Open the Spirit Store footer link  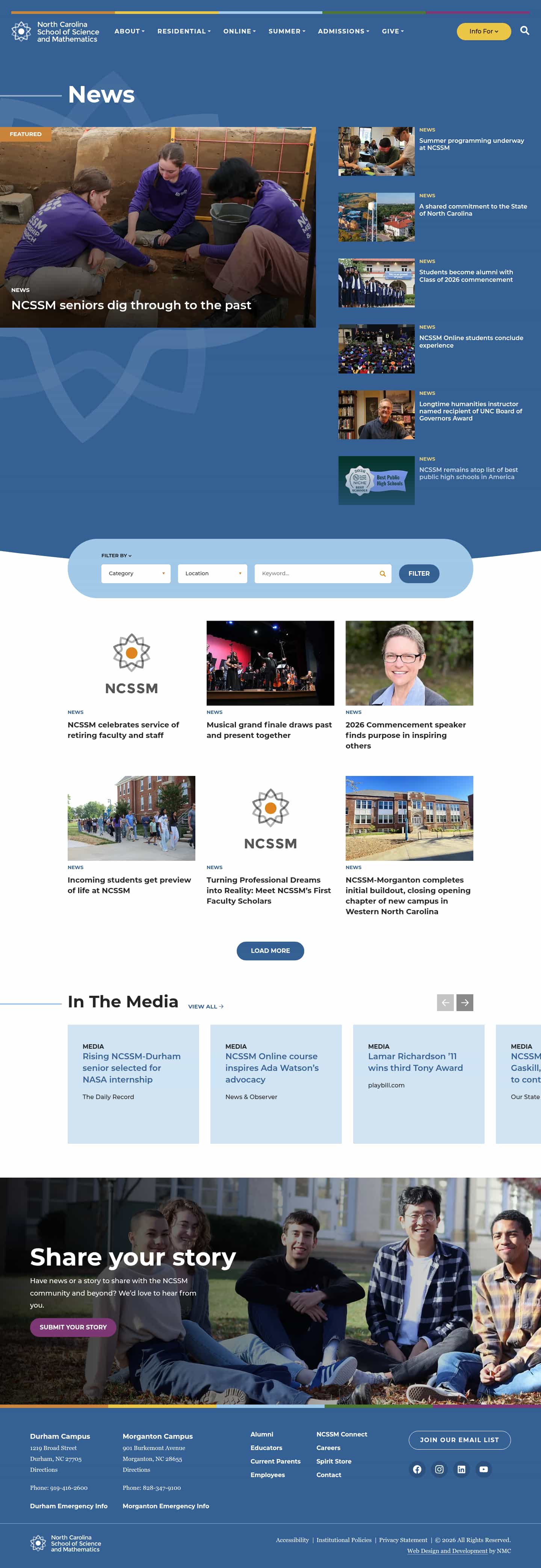click(x=334, y=1461)
